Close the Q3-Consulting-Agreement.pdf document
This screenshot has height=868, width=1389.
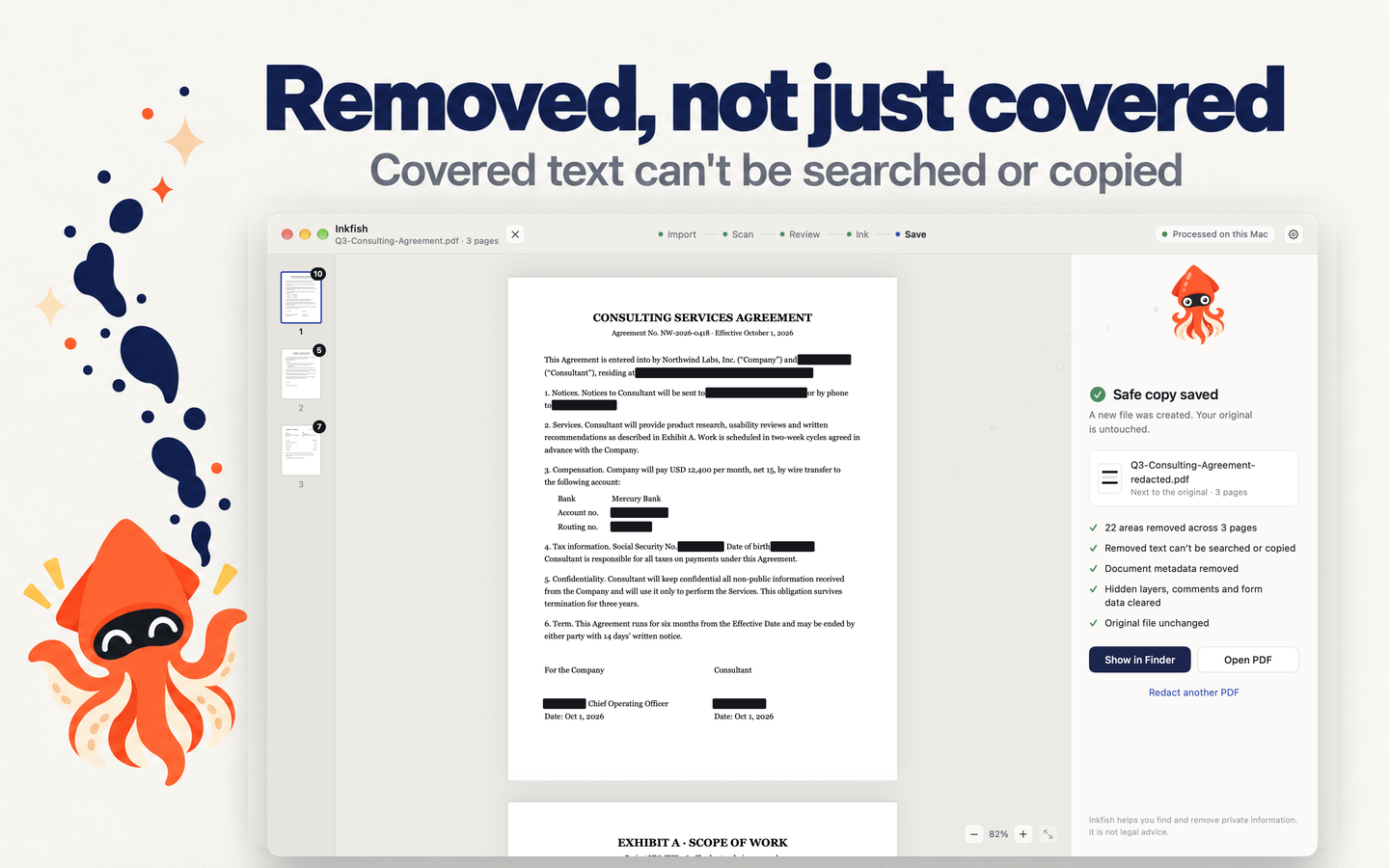pos(515,234)
